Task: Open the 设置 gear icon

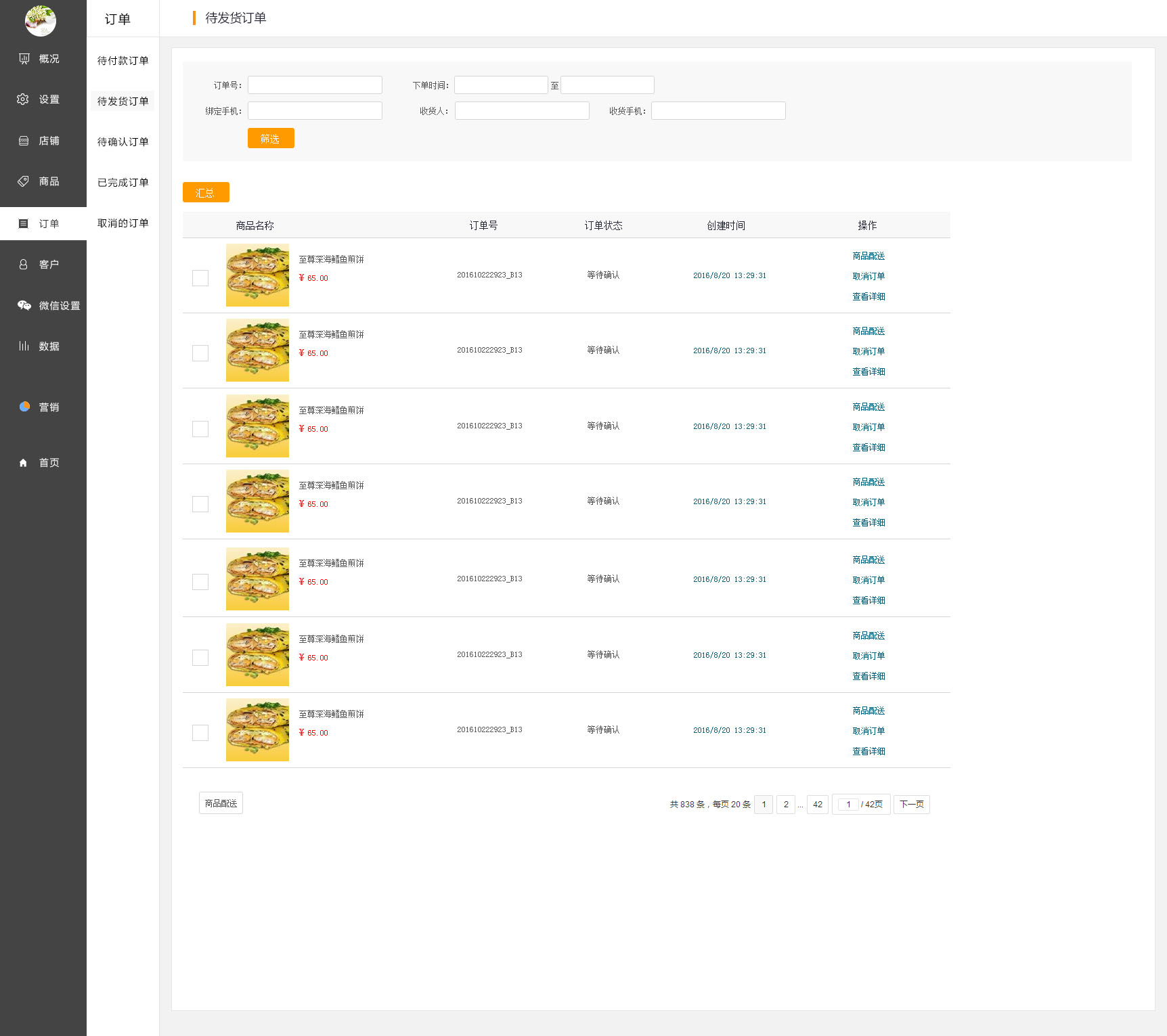Action: pyautogui.click(x=23, y=99)
